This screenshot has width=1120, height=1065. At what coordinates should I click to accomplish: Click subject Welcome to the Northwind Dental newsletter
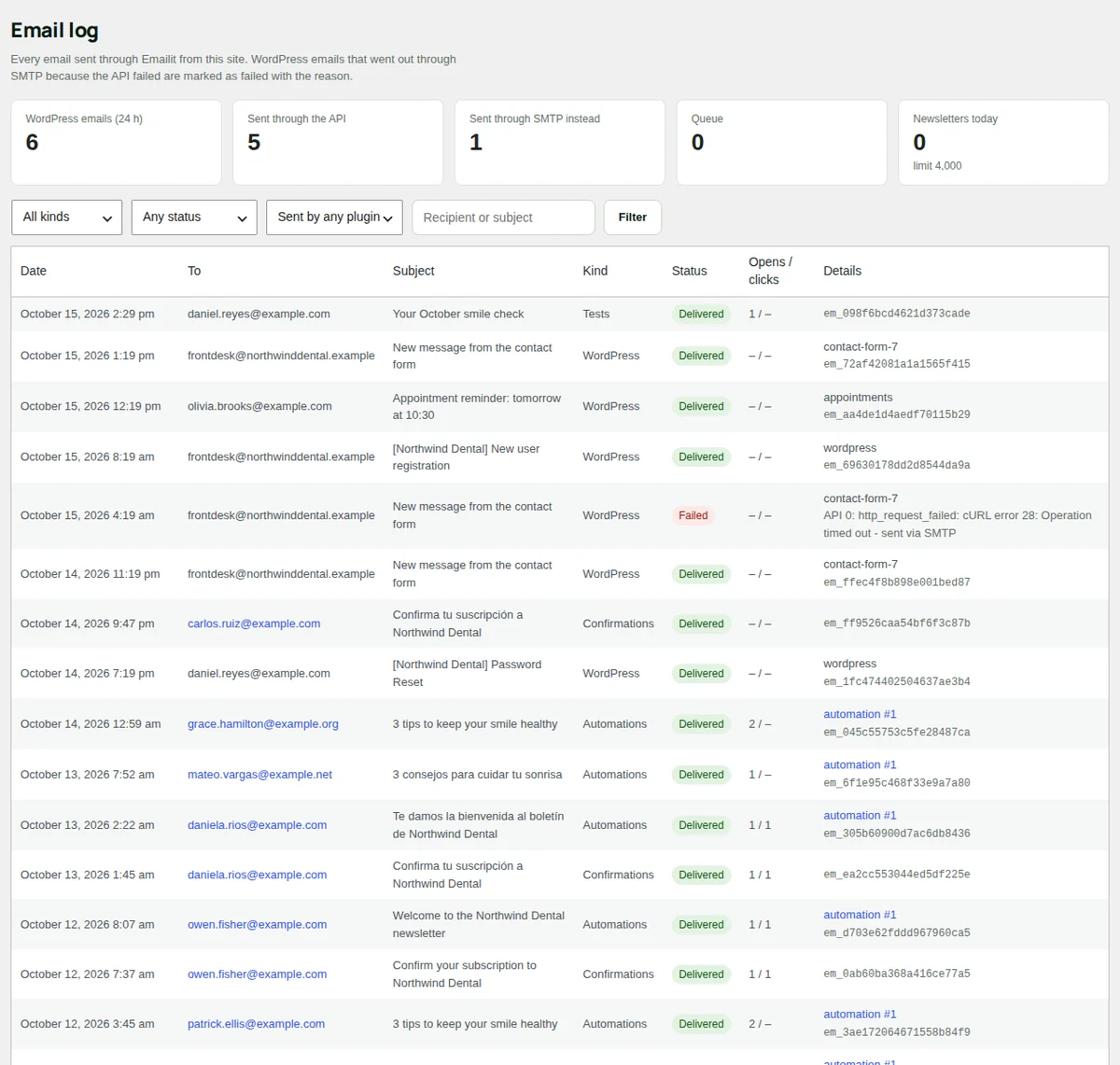tap(478, 925)
